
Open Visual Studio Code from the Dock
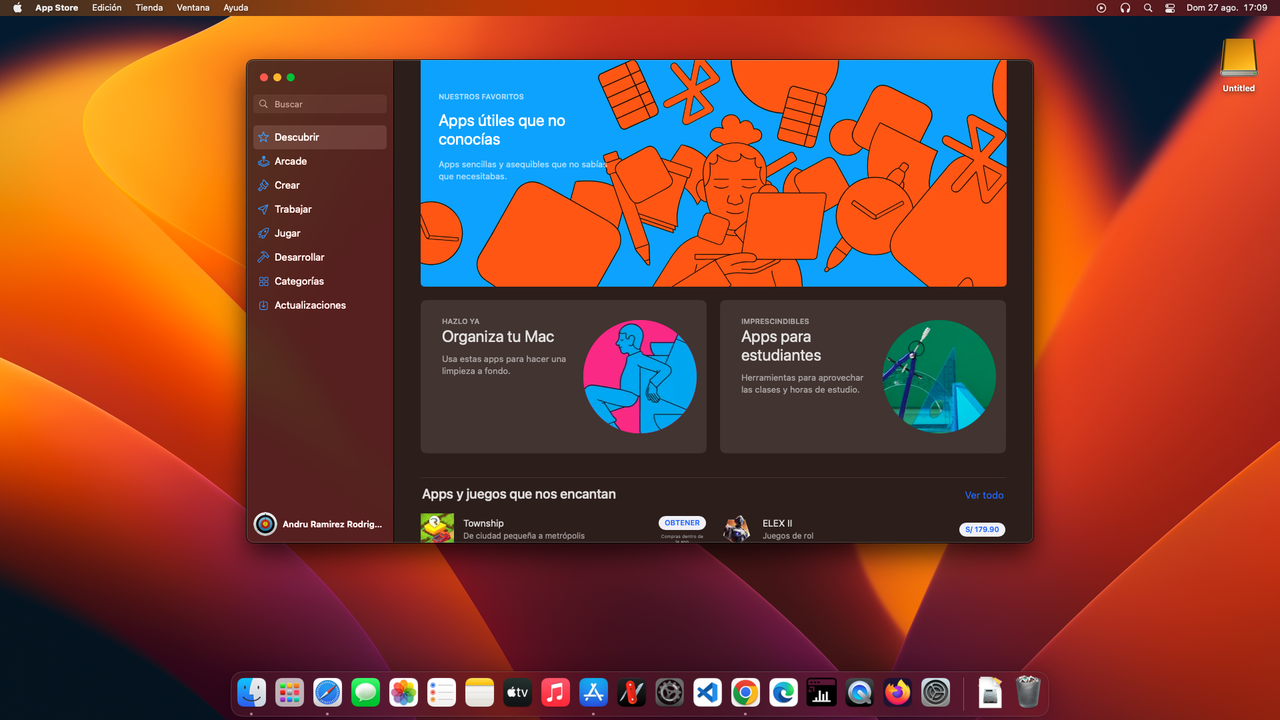tap(707, 691)
